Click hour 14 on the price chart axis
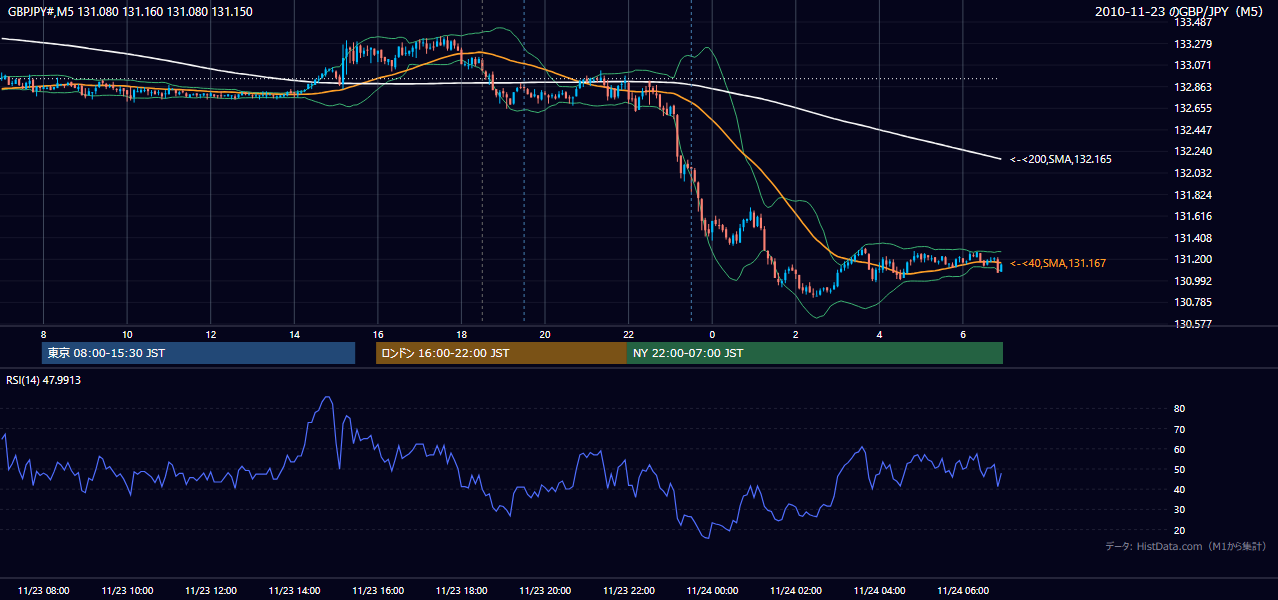Image resolution: width=1278 pixels, height=600 pixels. pyautogui.click(x=294, y=334)
